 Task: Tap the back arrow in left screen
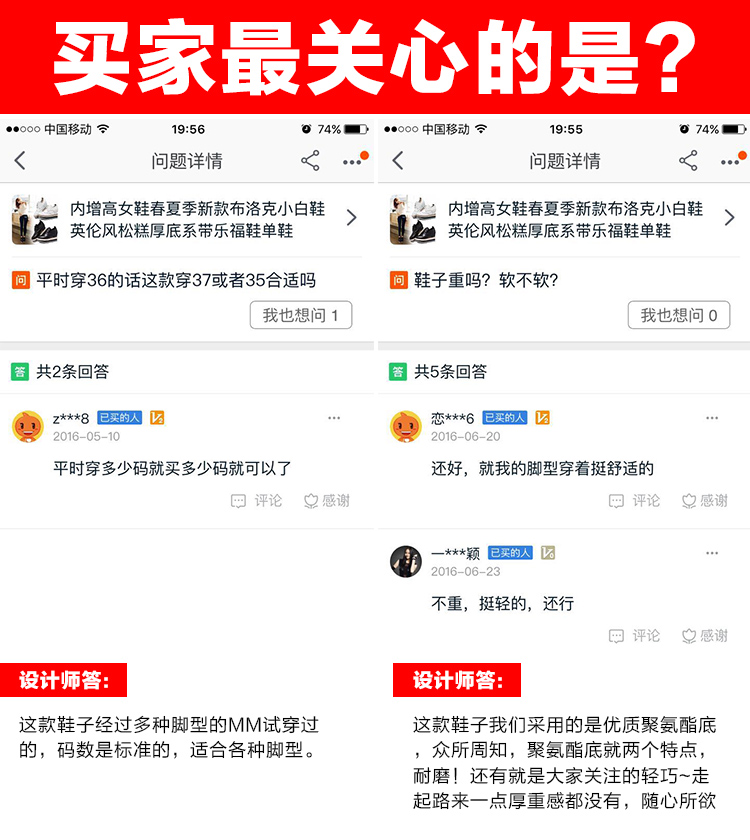(x=20, y=161)
